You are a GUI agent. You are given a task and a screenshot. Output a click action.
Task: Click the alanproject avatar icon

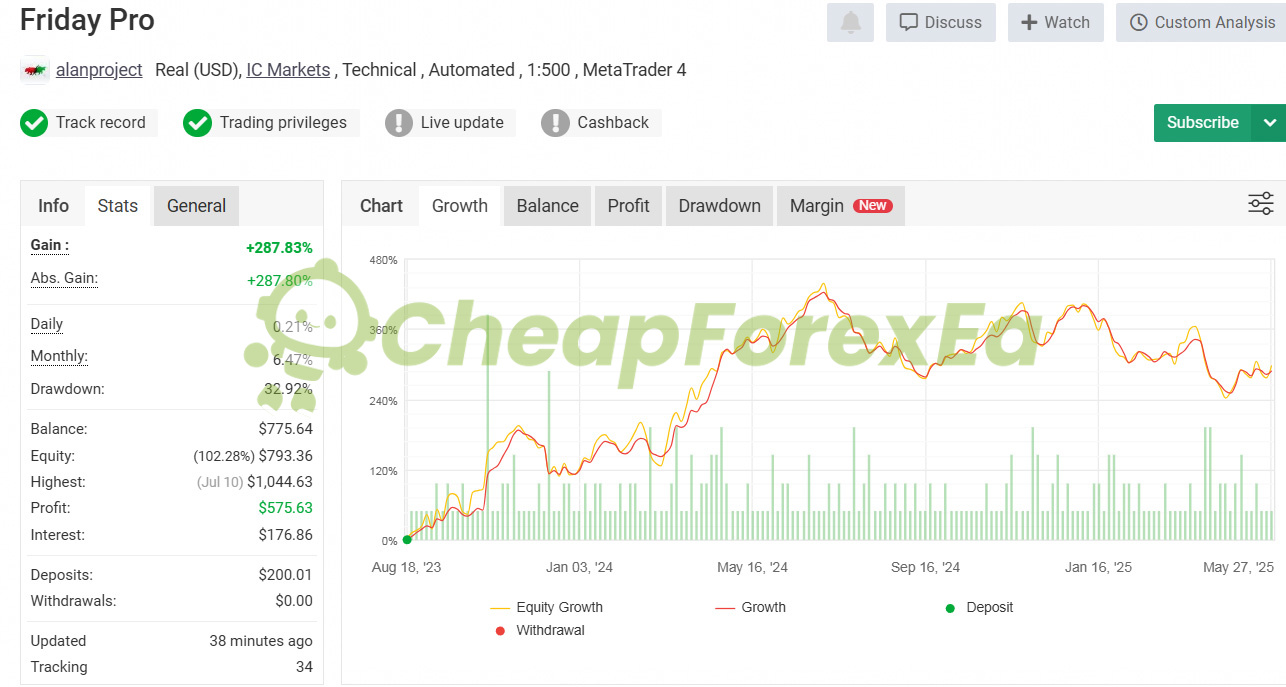[35, 71]
